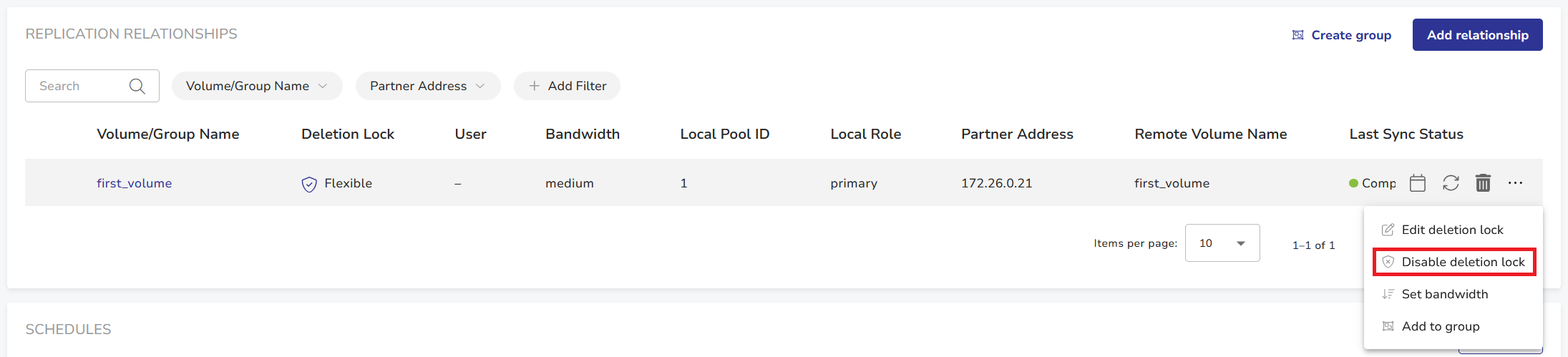
Task: Choose Add to group menu entry
Action: (1440, 326)
